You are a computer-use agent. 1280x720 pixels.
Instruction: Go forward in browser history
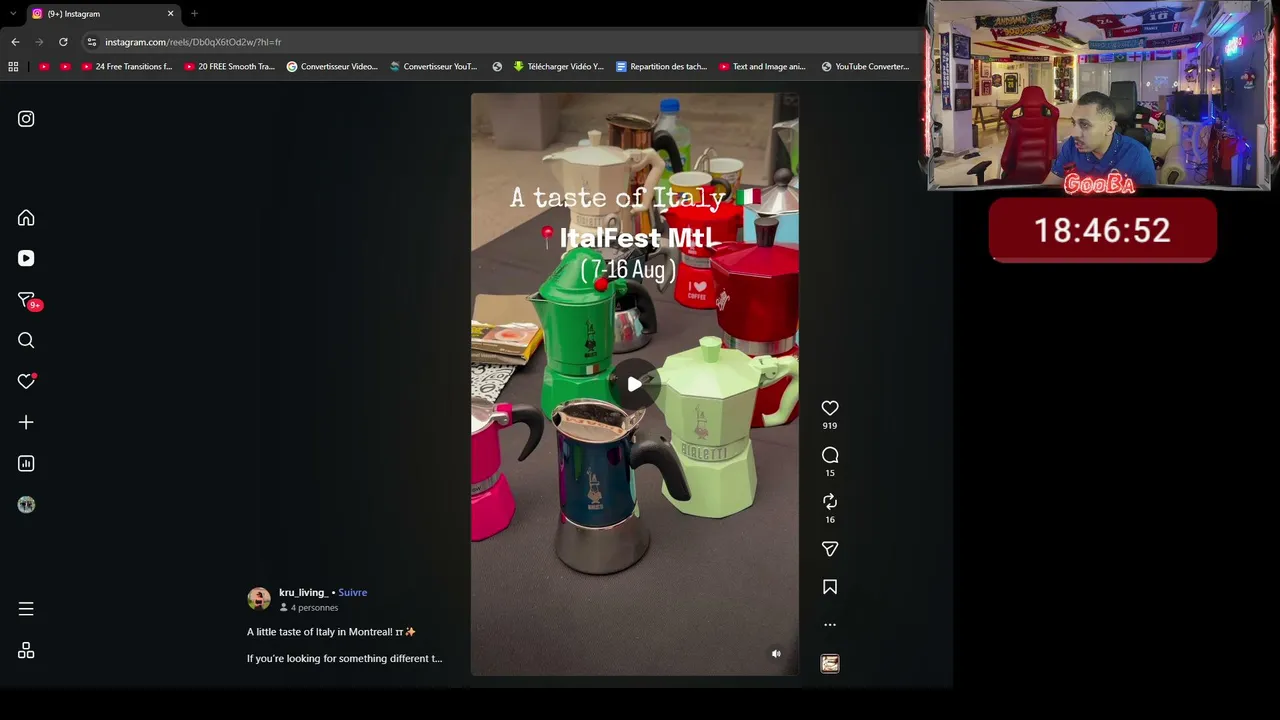(x=39, y=42)
